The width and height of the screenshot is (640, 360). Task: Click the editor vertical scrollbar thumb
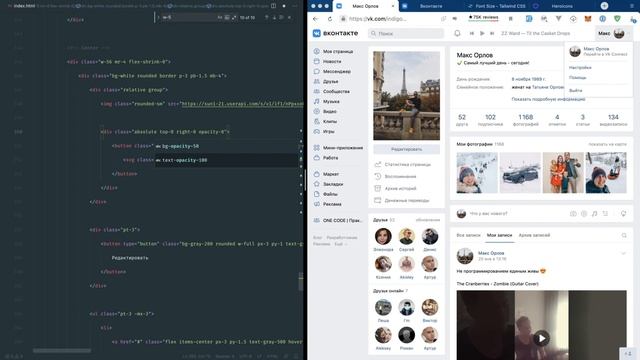click(x=301, y=281)
